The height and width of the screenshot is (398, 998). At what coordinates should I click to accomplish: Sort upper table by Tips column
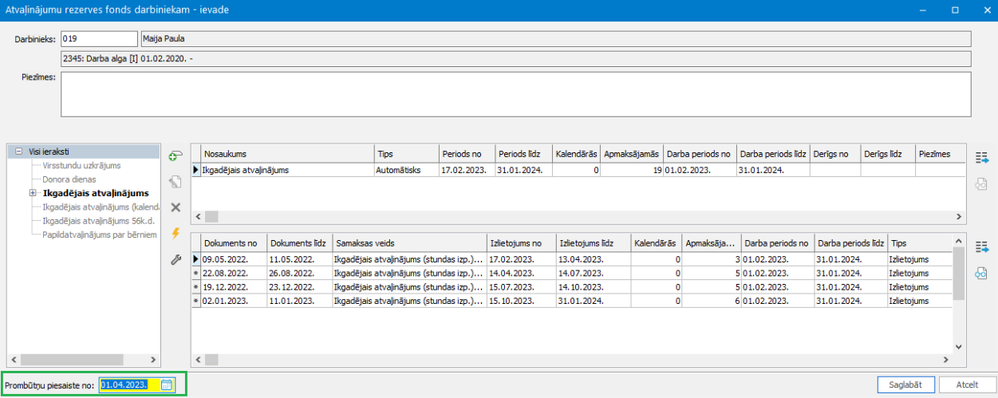[x=406, y=154]
